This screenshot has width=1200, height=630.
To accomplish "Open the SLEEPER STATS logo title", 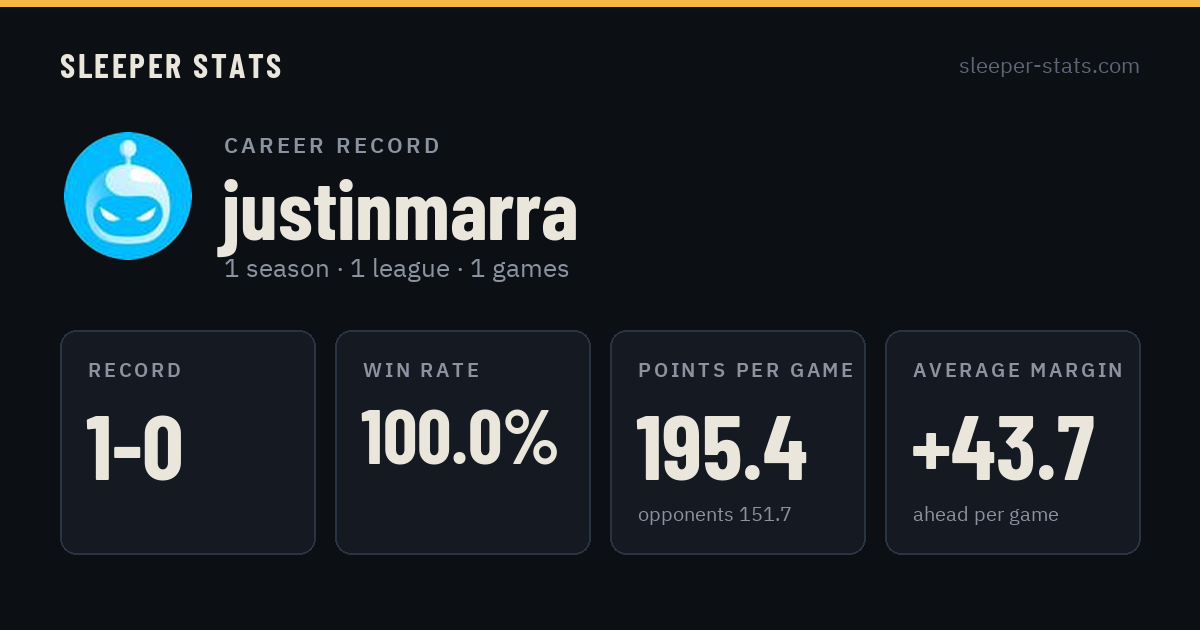I will [x=171, y=66].
